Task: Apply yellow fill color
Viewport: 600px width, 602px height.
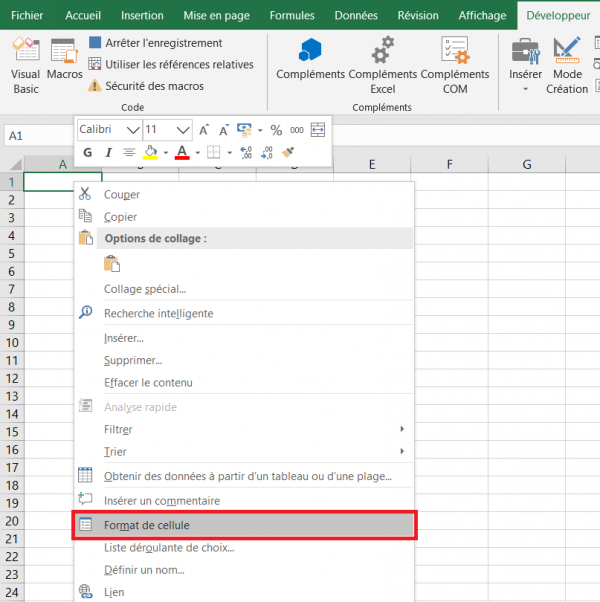Action: [150, 152]
